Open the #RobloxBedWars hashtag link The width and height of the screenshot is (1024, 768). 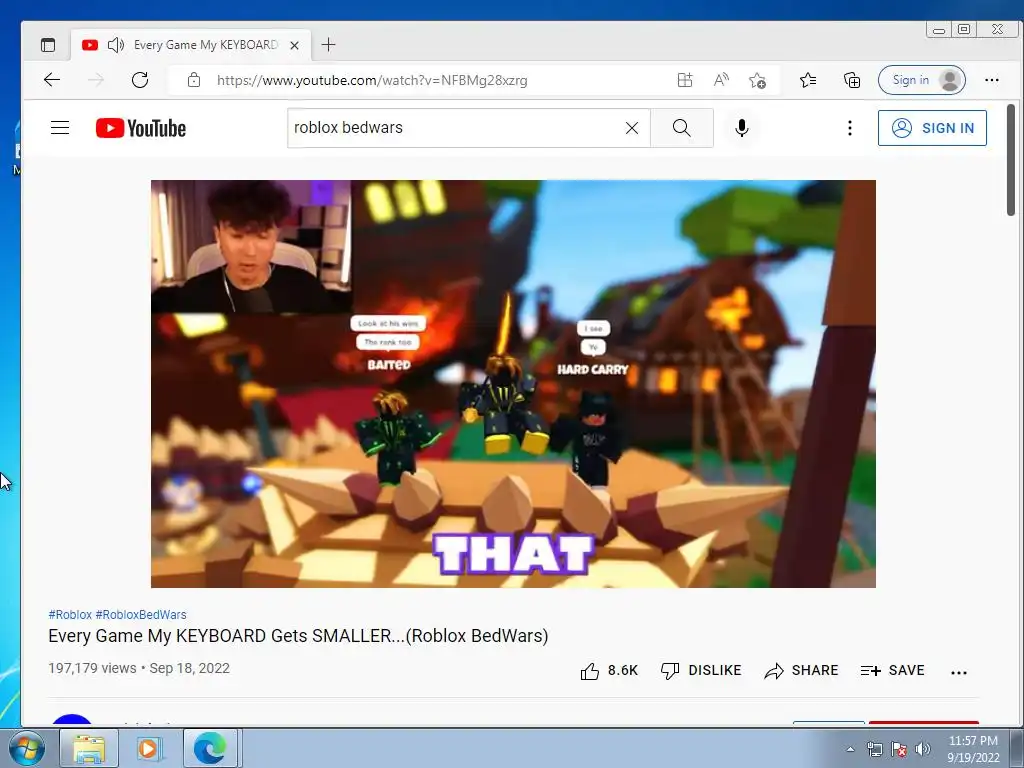pyautogui.click(x=141, y=615)
